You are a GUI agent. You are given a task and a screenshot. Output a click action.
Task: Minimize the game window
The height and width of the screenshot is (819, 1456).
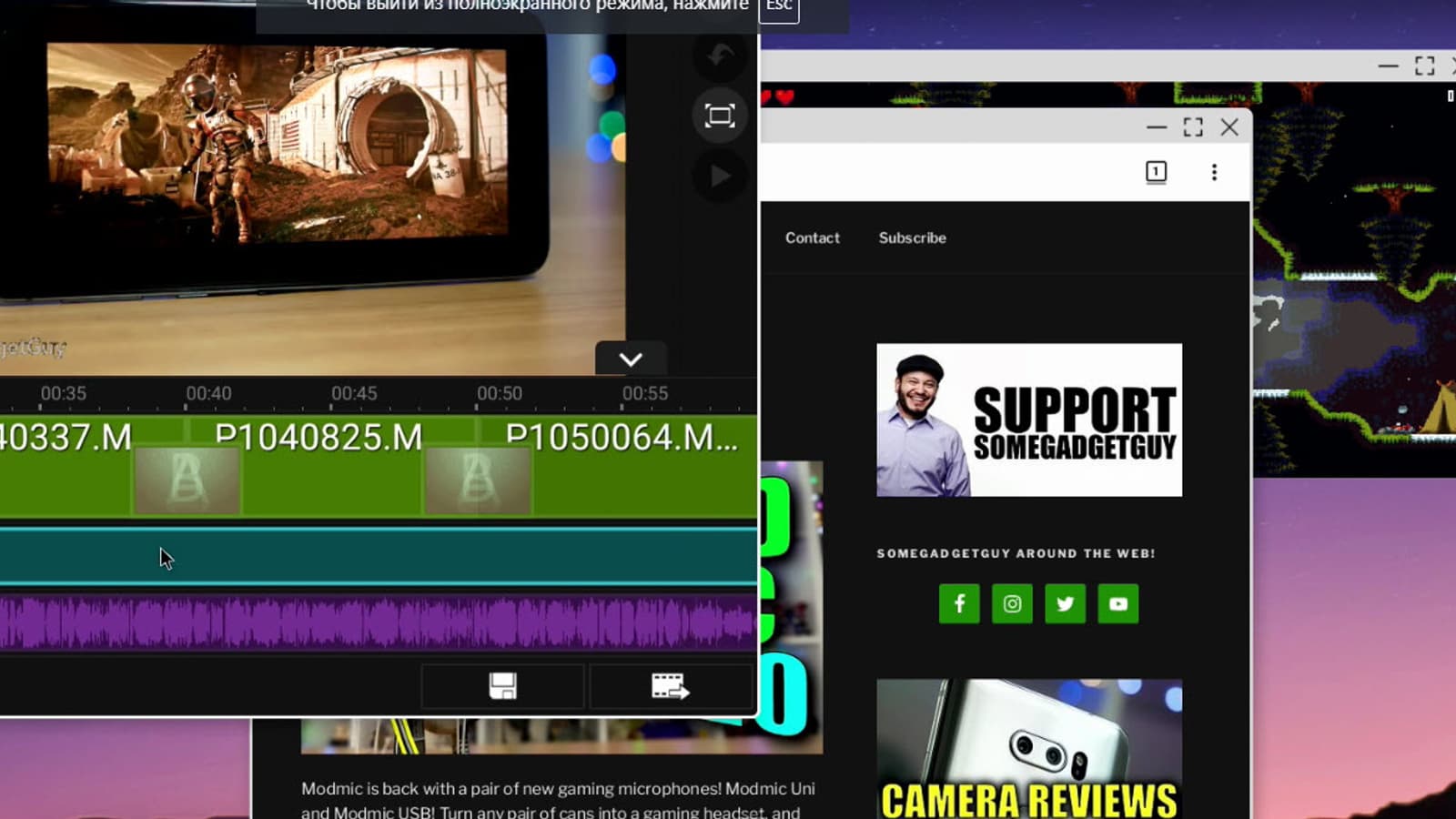pyautogui.click(x=1388, y=66)
